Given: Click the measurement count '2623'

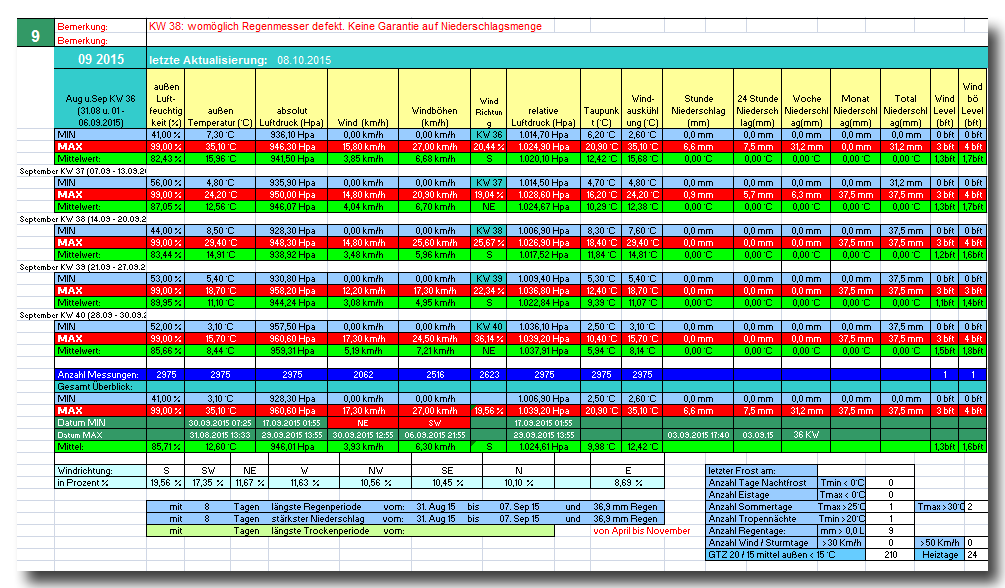Looking at the screenshot, I should [x=488, y=374].
